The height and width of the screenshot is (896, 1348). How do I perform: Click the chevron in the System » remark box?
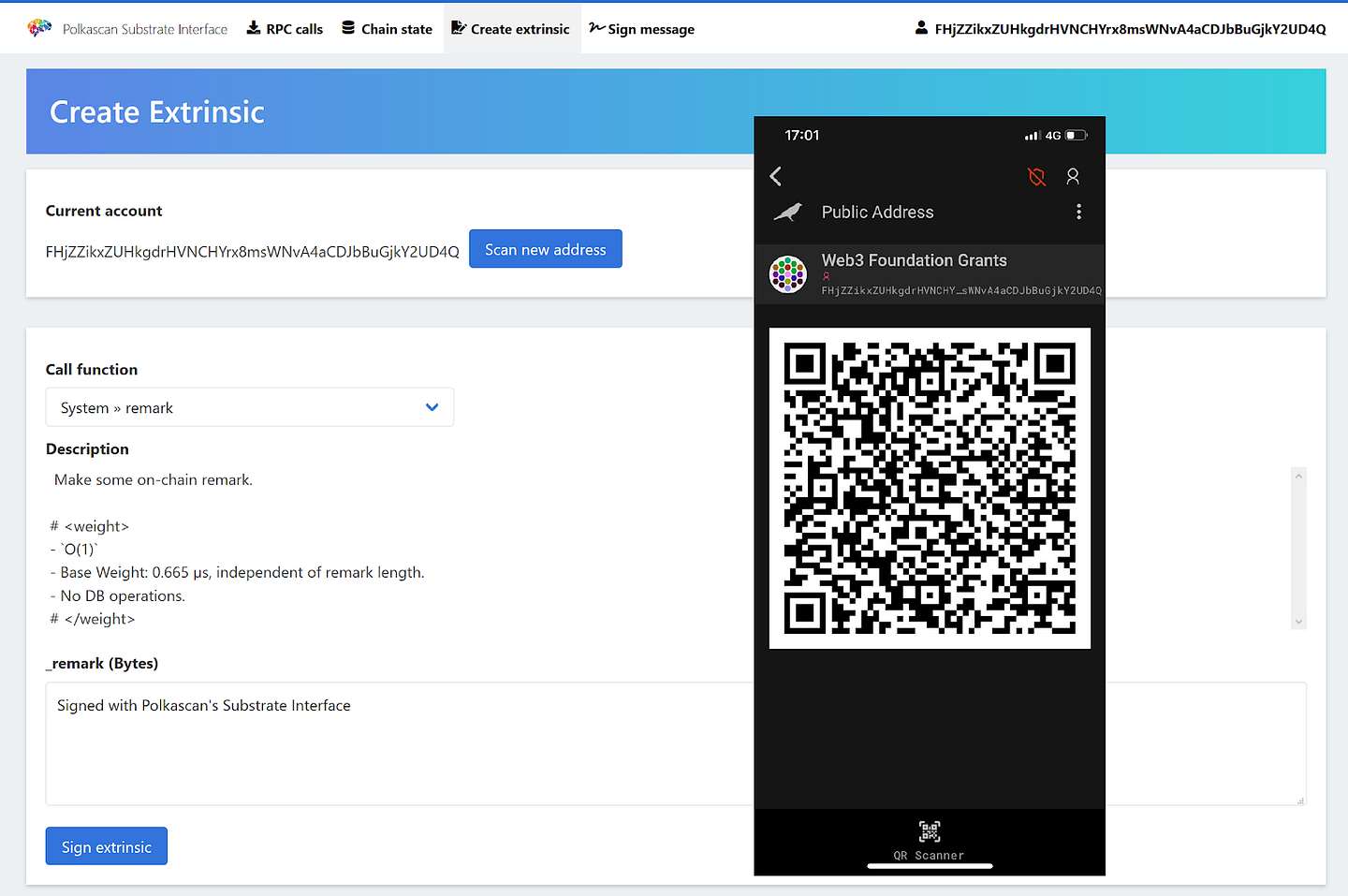[432, 407]
